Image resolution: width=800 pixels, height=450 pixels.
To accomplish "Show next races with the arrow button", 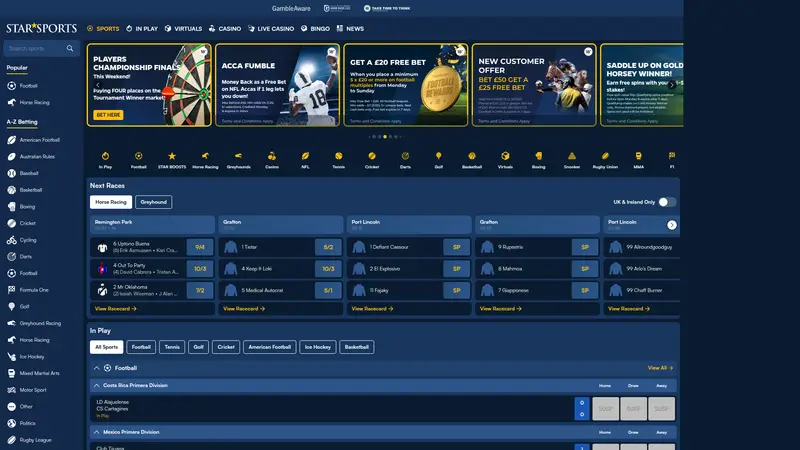I will [671, 225].
